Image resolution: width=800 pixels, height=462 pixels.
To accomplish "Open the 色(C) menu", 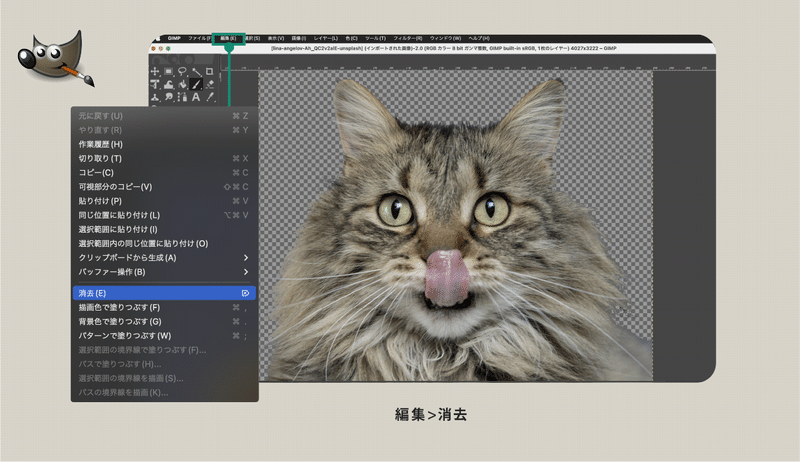I will [351, 38].
